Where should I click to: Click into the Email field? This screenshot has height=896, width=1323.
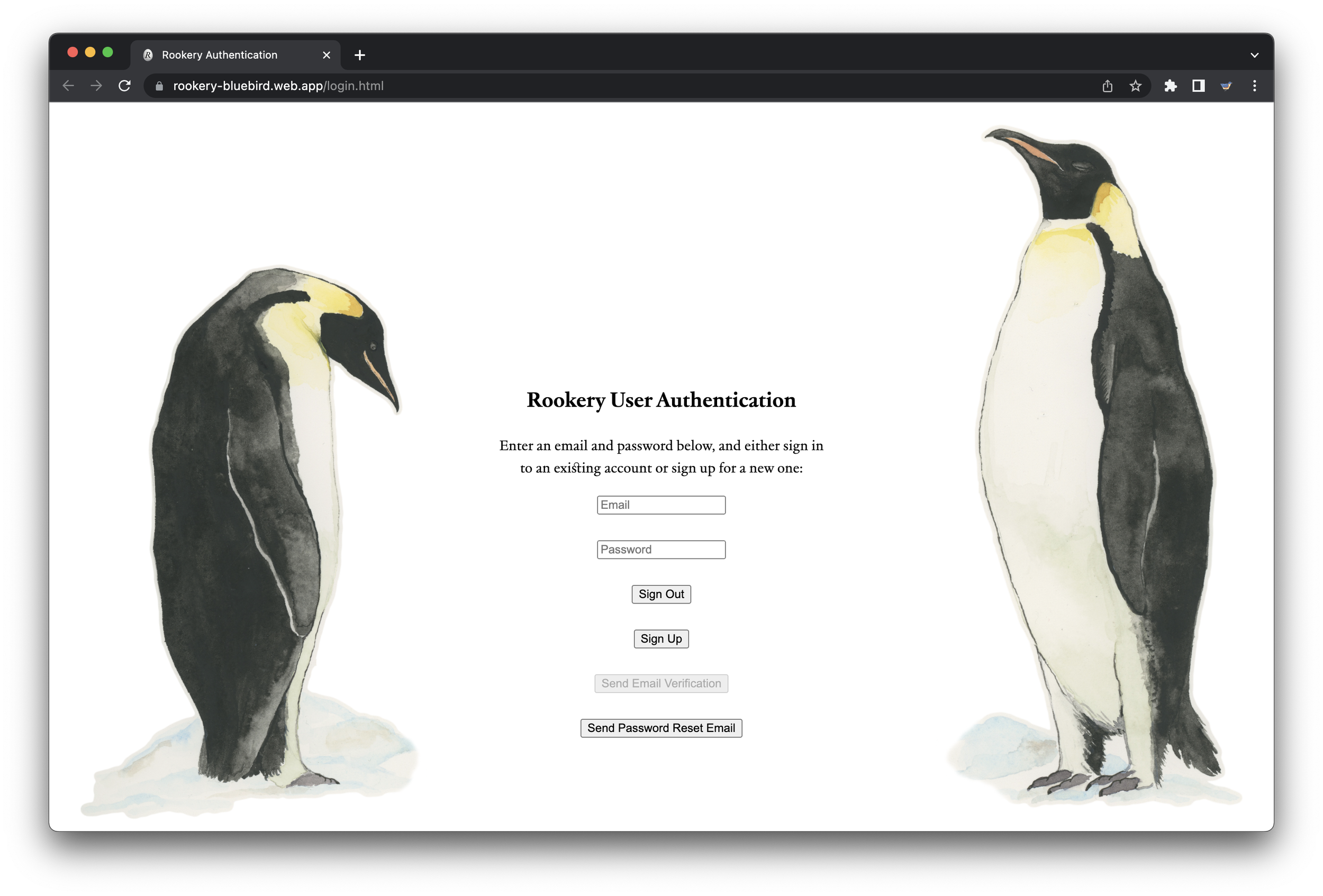click(661, 505)
